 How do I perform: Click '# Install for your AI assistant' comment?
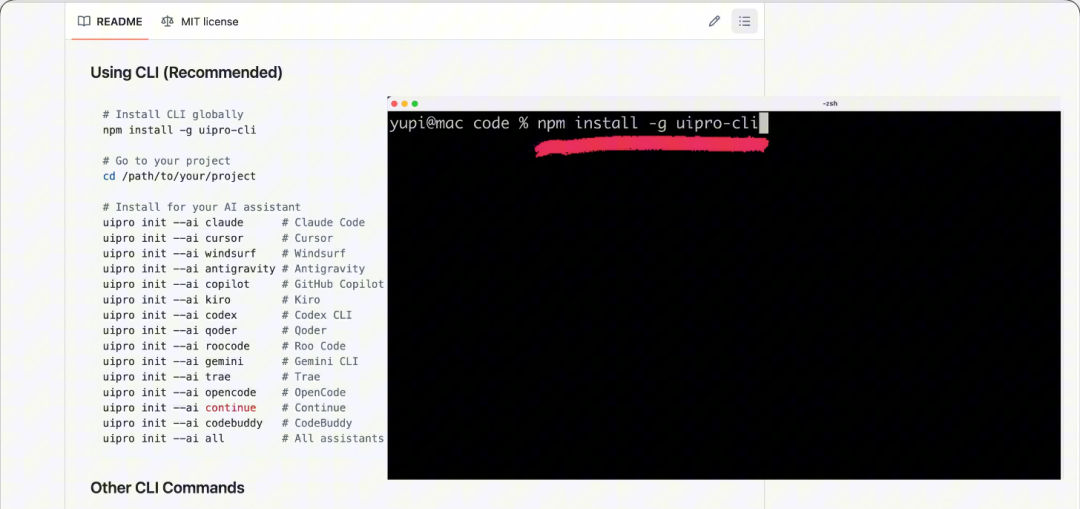(202, 207)
